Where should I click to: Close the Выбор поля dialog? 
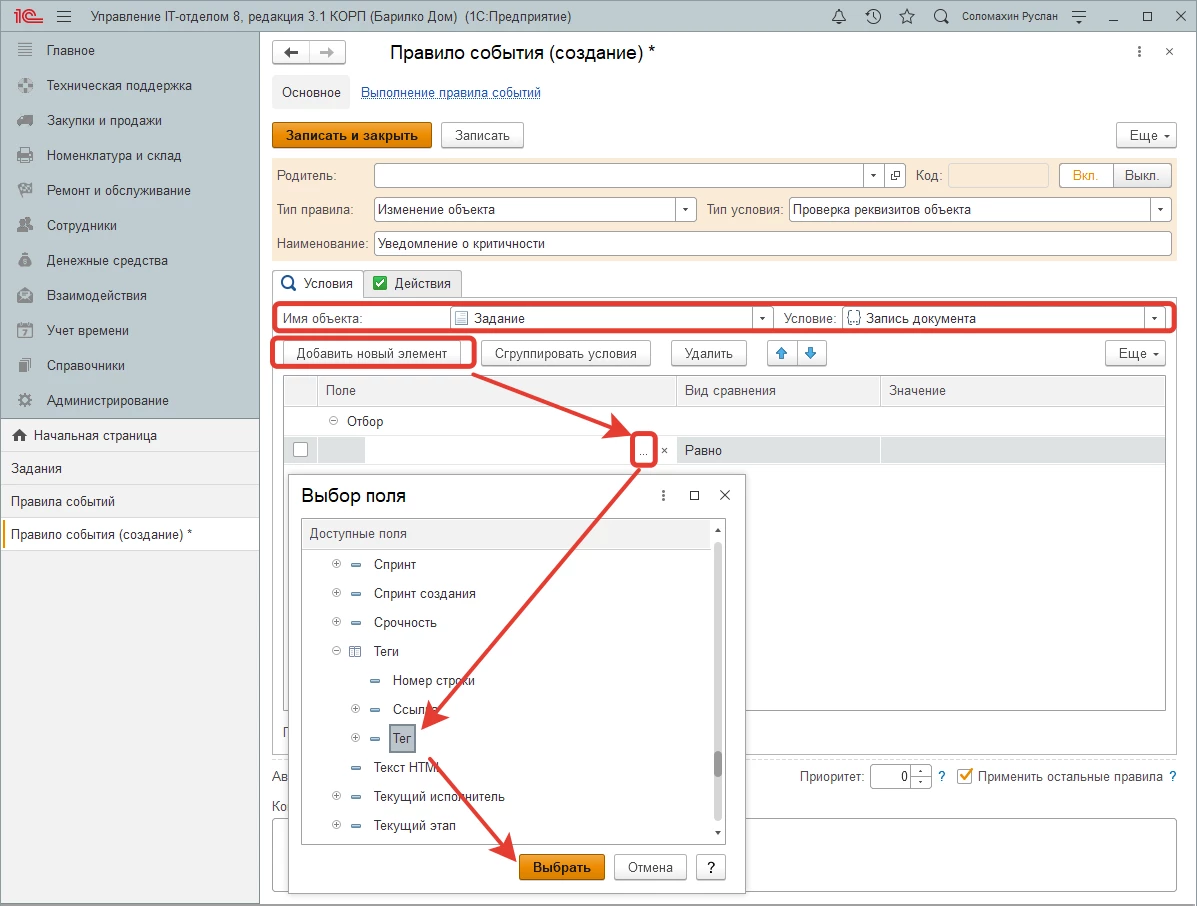(725, 495)
